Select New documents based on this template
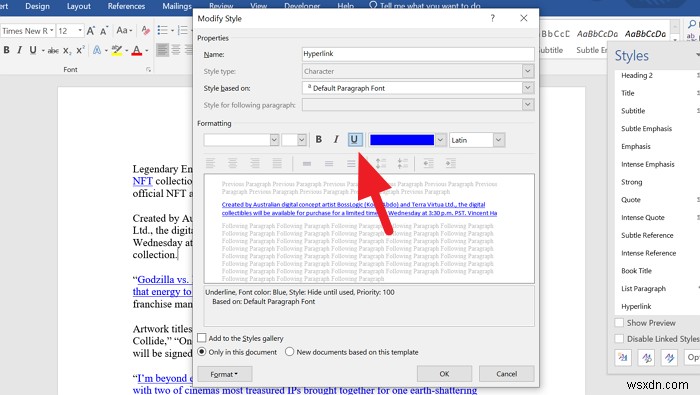Viewport: 700px width, 395px height. point(289,352)
